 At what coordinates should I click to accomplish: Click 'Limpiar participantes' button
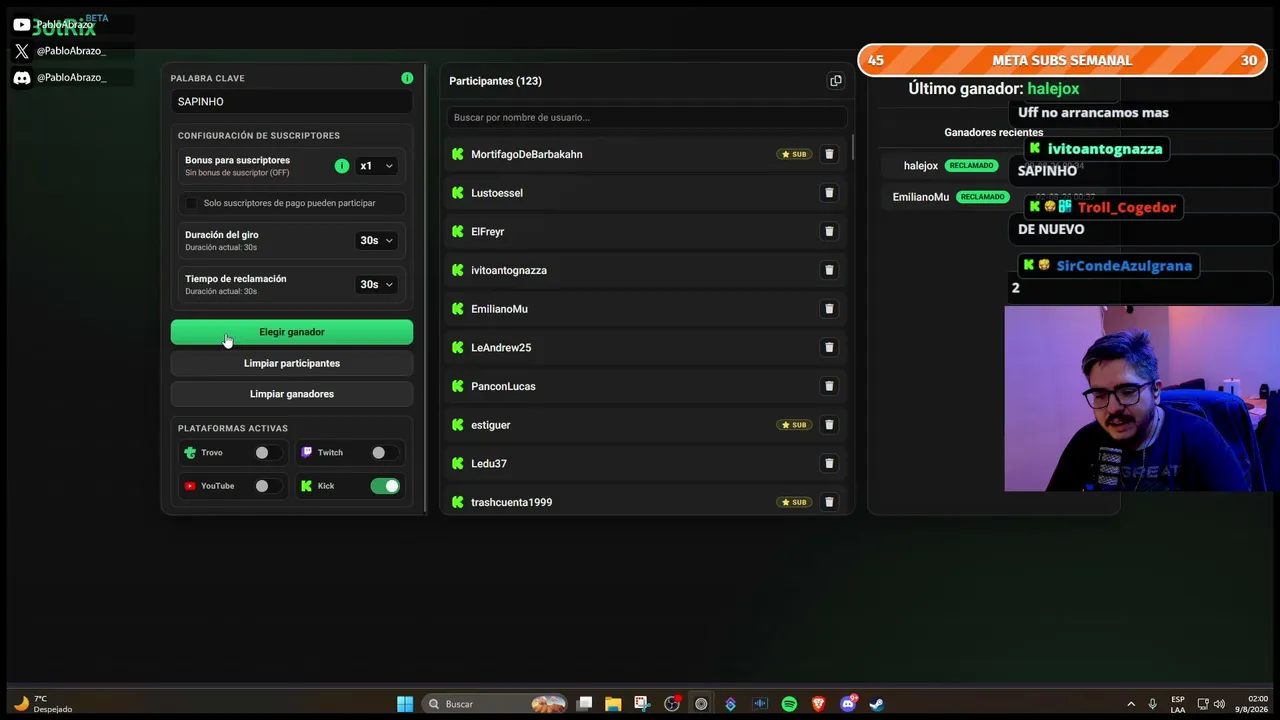(292, 363)
